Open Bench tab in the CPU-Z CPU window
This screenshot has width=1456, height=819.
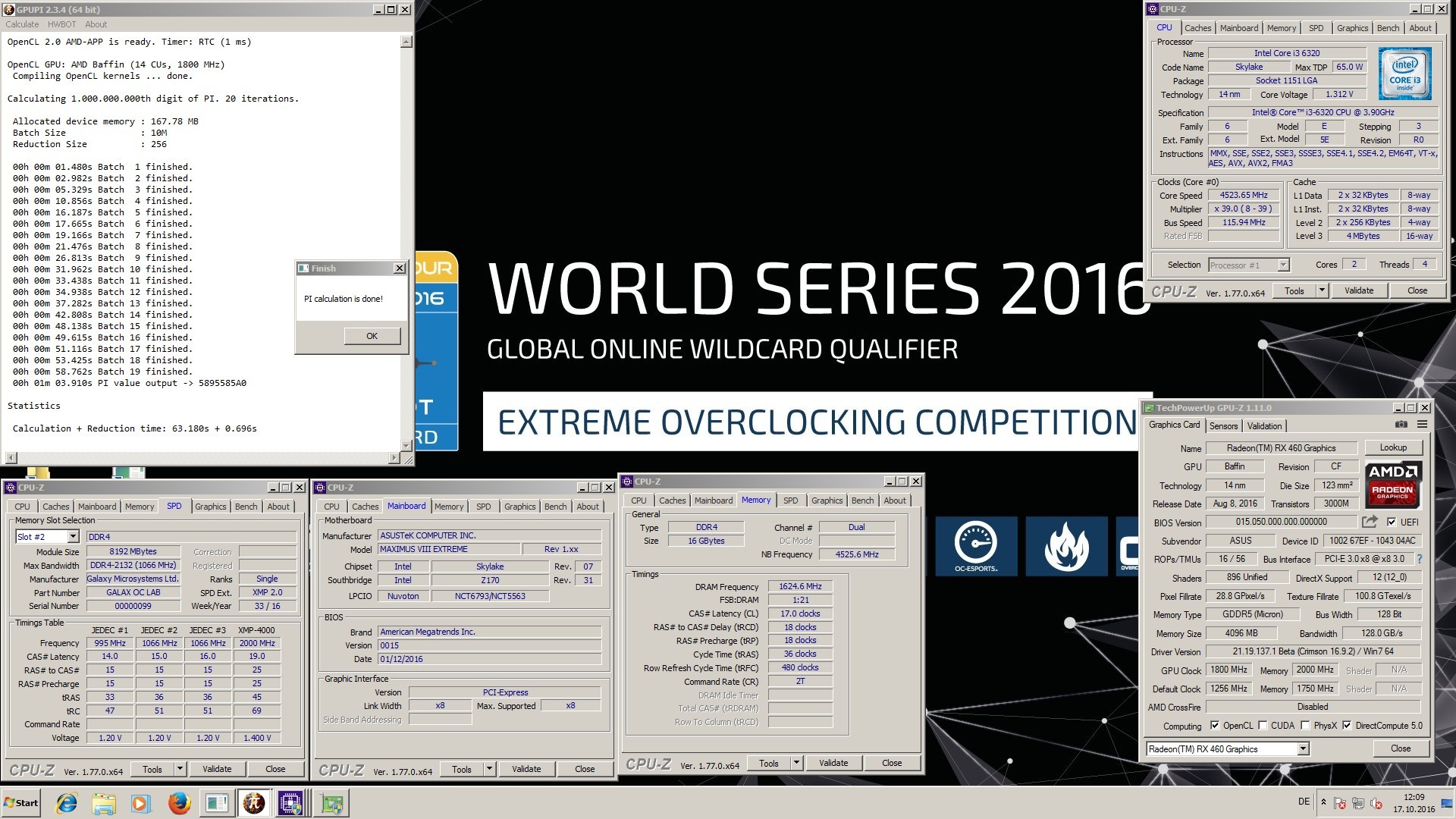click(1388, 28)
